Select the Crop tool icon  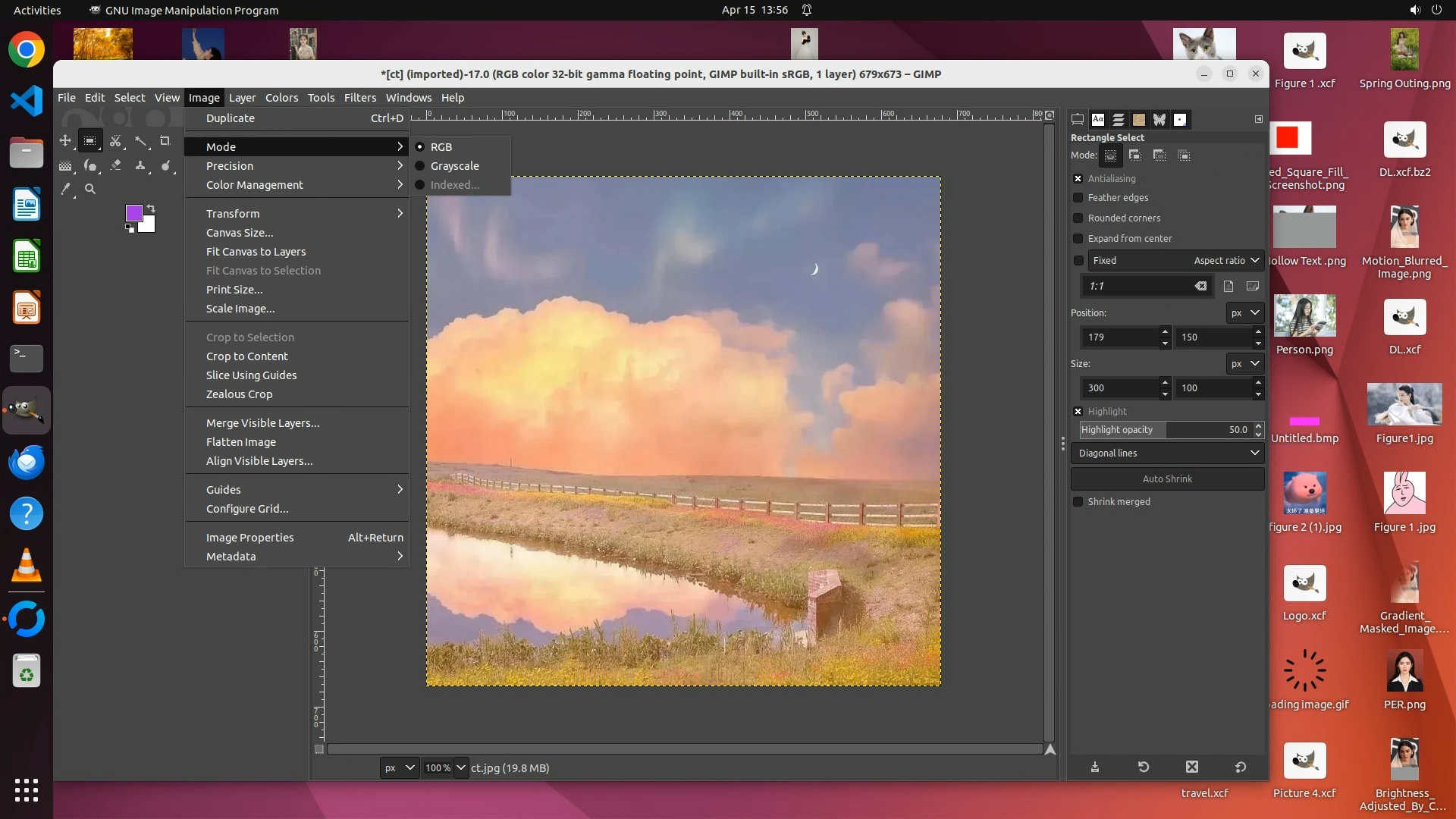point(165,141)
